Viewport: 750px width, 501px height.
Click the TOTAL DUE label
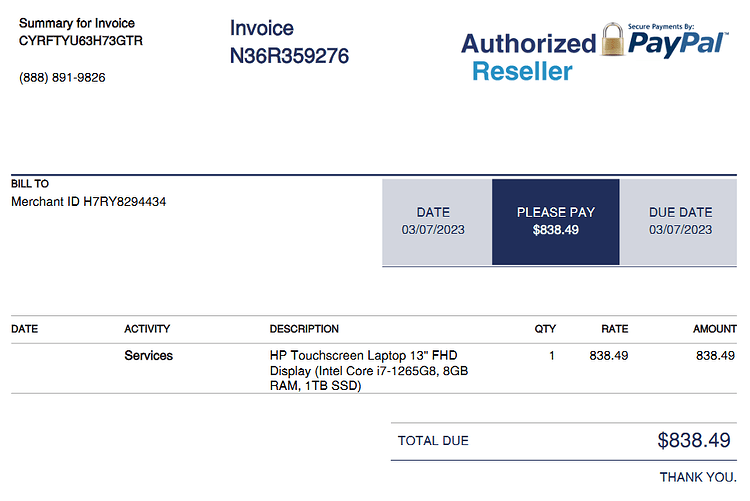tap(433, 441)
